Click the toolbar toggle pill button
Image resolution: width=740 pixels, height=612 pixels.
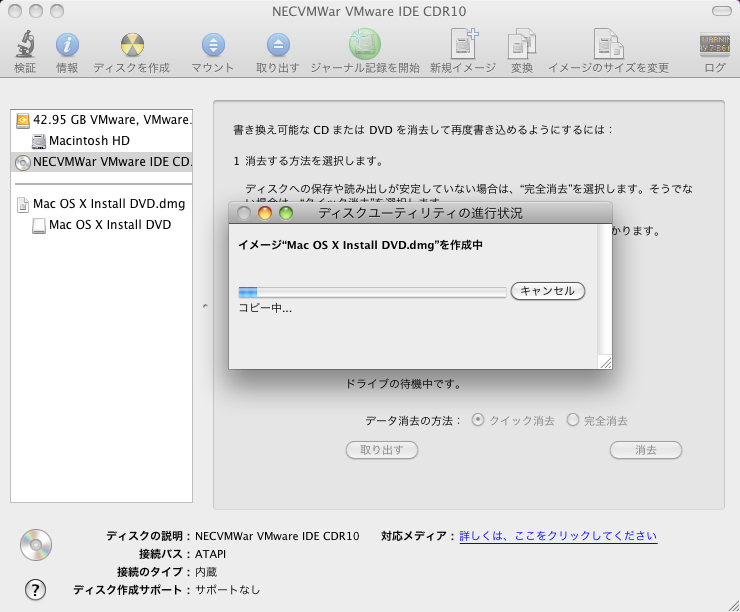pos(722,11)
